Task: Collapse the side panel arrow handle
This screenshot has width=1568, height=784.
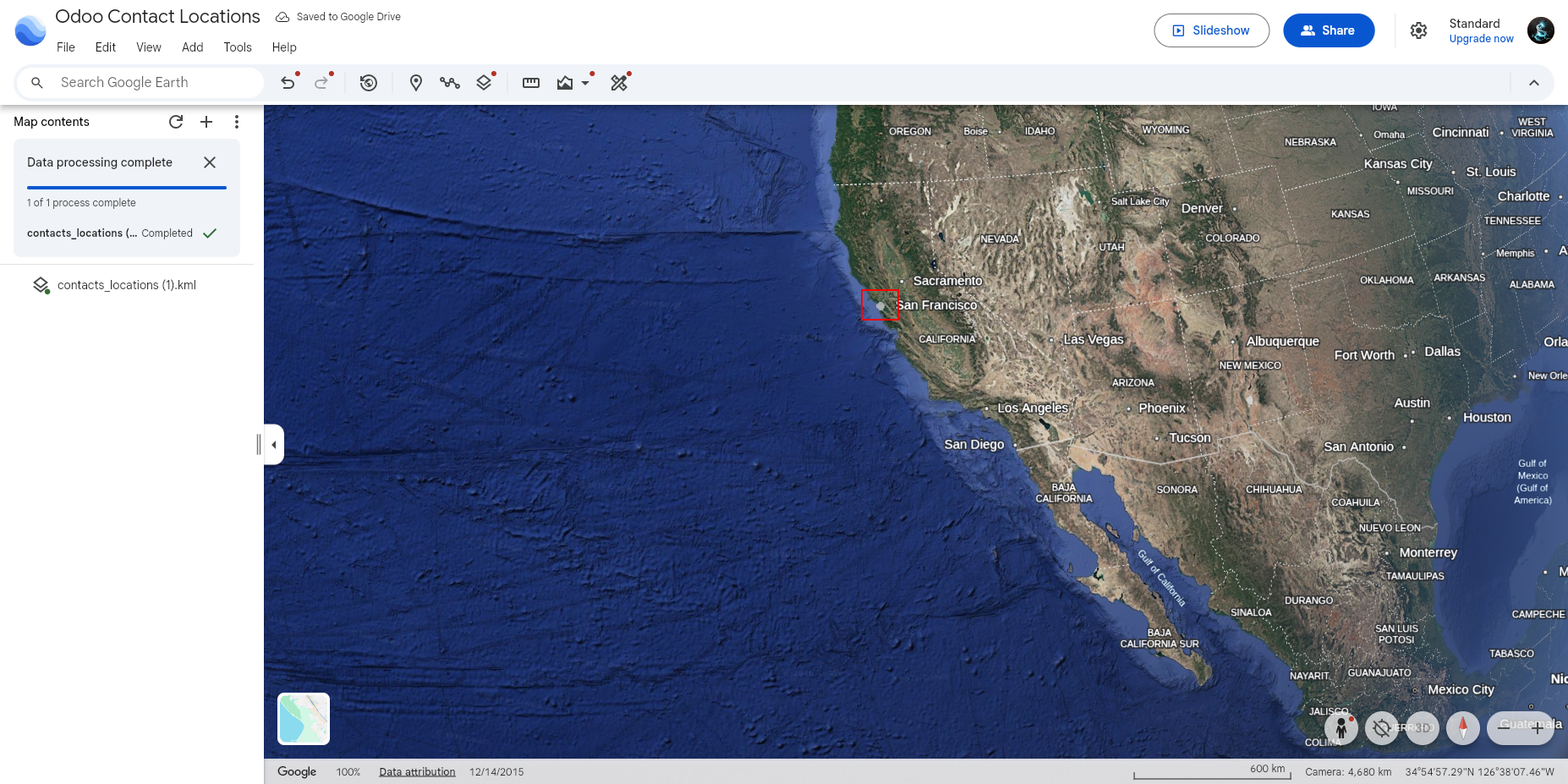Action: pyautogui.click(x=274, y=445)
